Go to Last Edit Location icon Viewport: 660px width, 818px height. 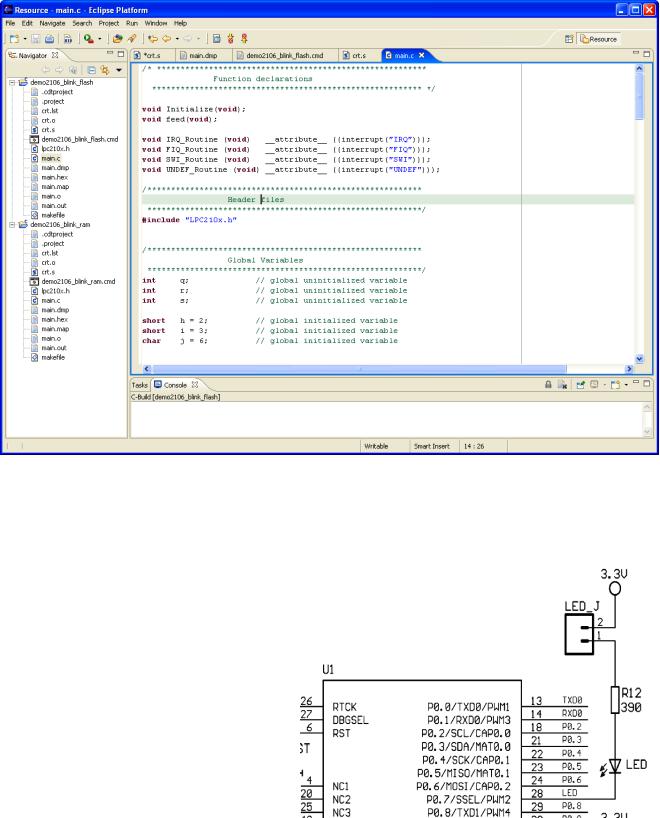pos(153,39)
